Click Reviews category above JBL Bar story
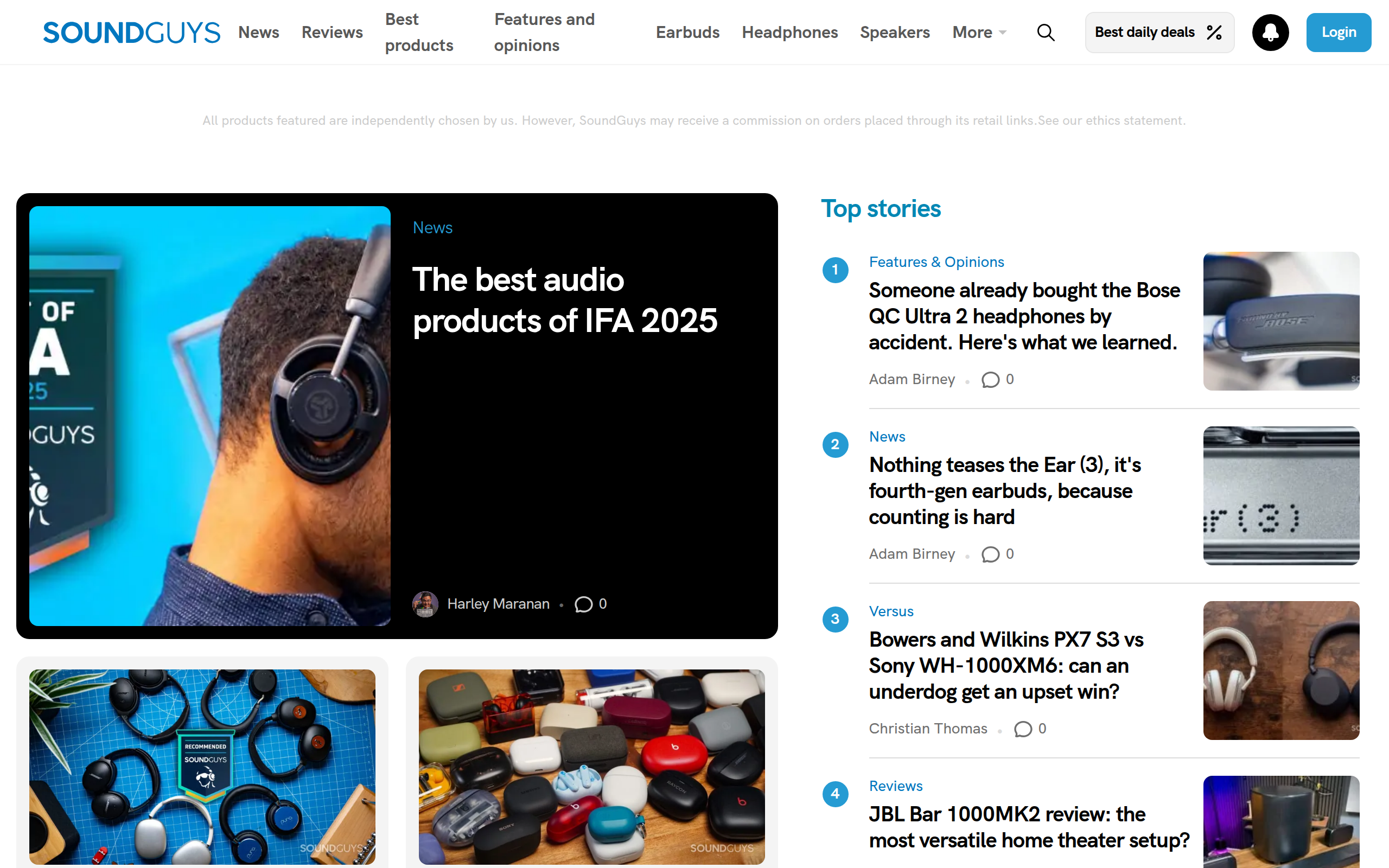1389x868 pixels. 896,786
